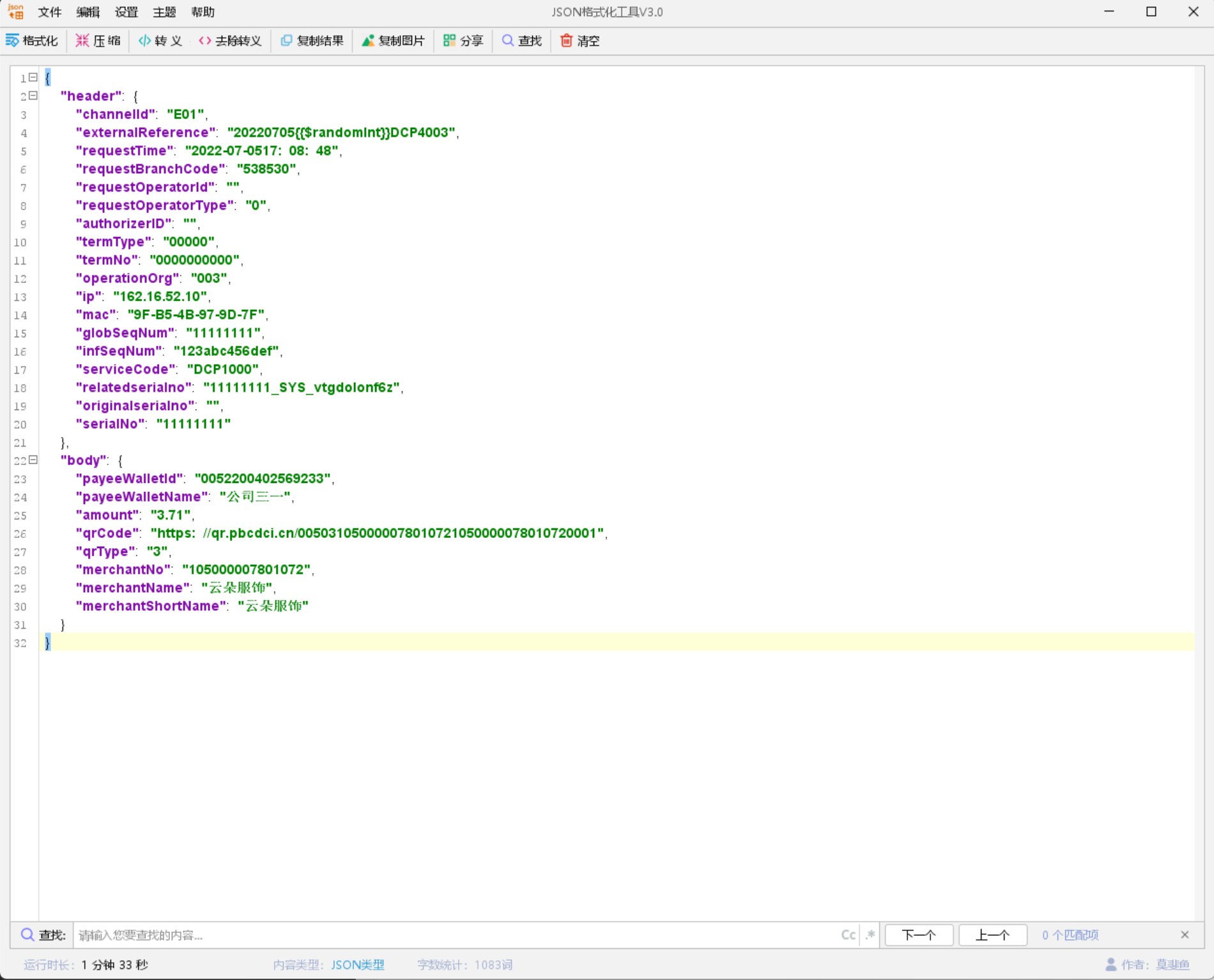Click the Share (分享) toolbar icon

450,41
